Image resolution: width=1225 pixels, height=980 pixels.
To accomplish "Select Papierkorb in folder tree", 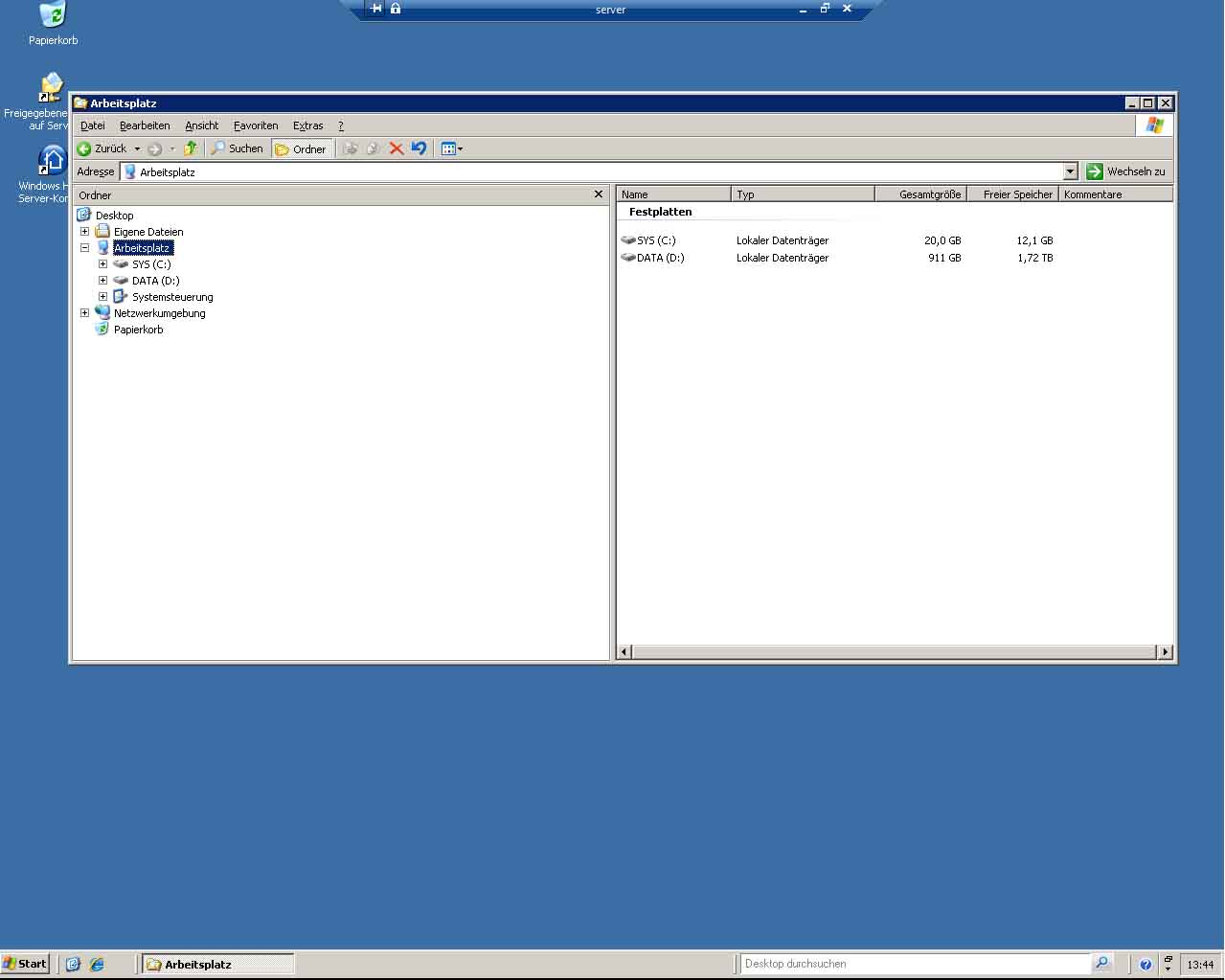I will (138, 330).
